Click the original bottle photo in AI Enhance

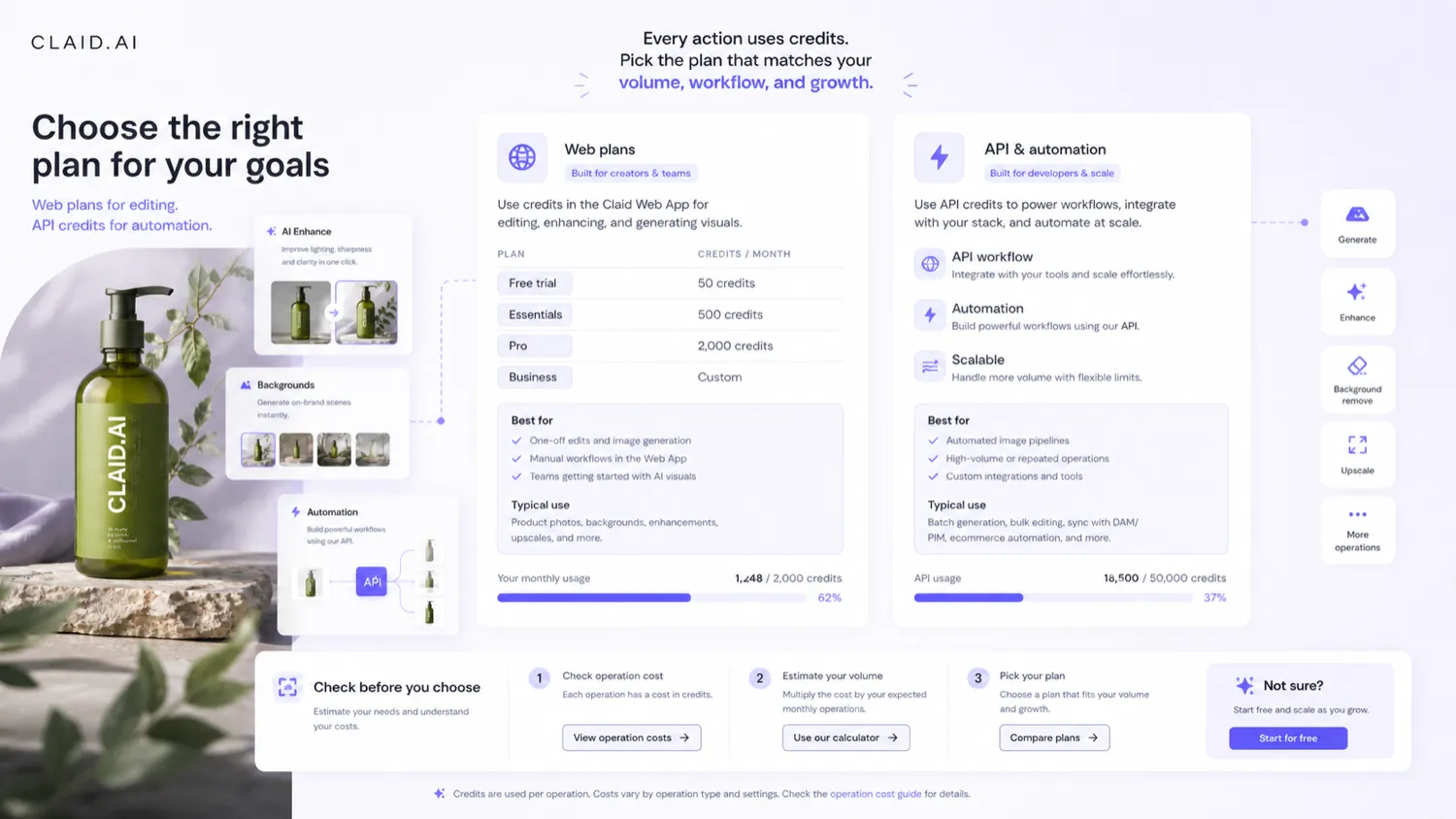tap(301, 312)
